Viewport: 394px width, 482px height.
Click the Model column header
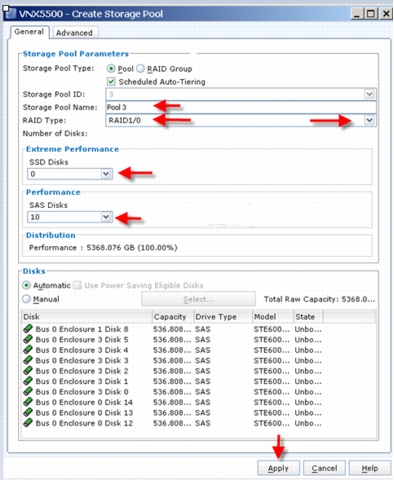coord(273,317)
